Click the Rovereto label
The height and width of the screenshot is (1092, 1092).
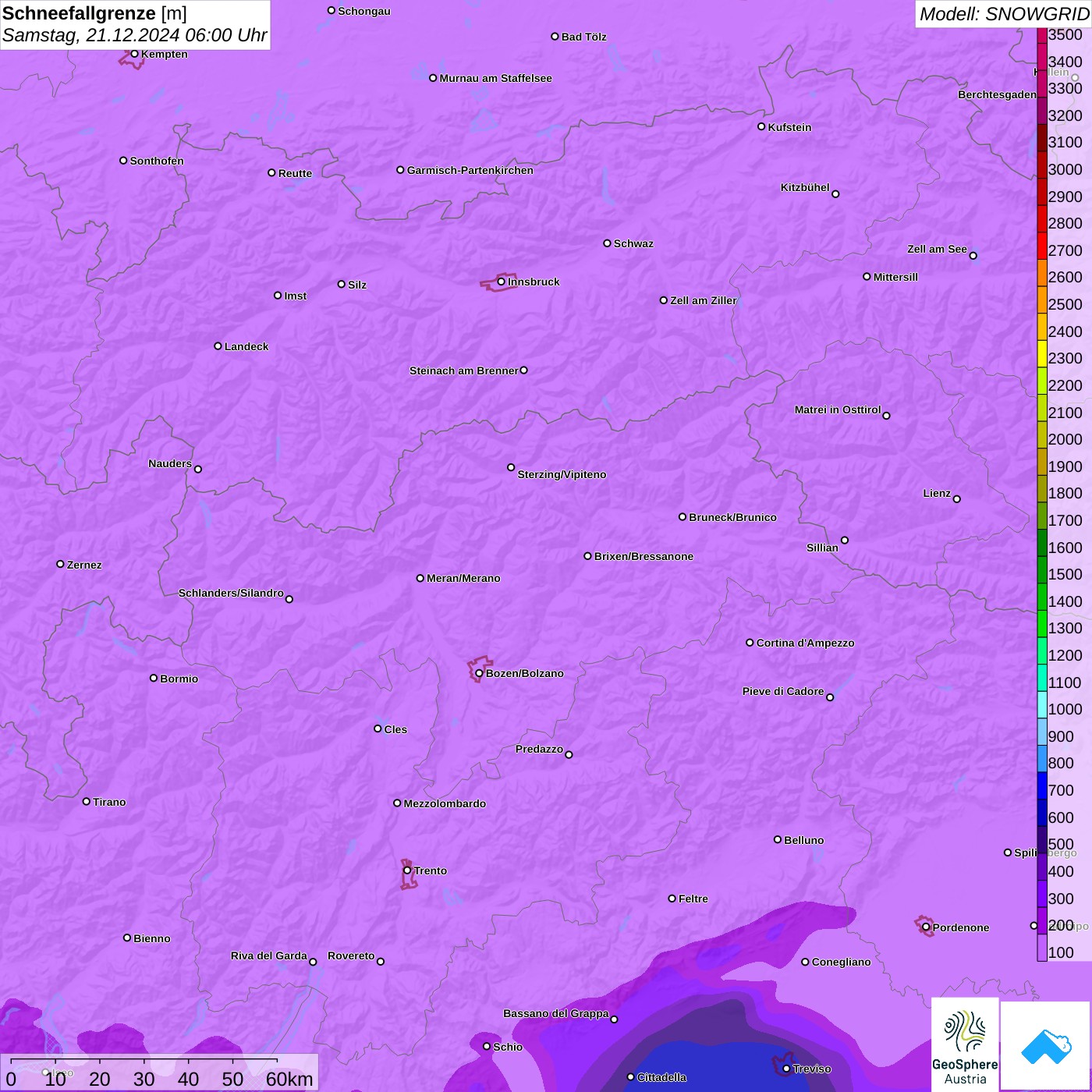pyautogui.click(x=351, y=955)
